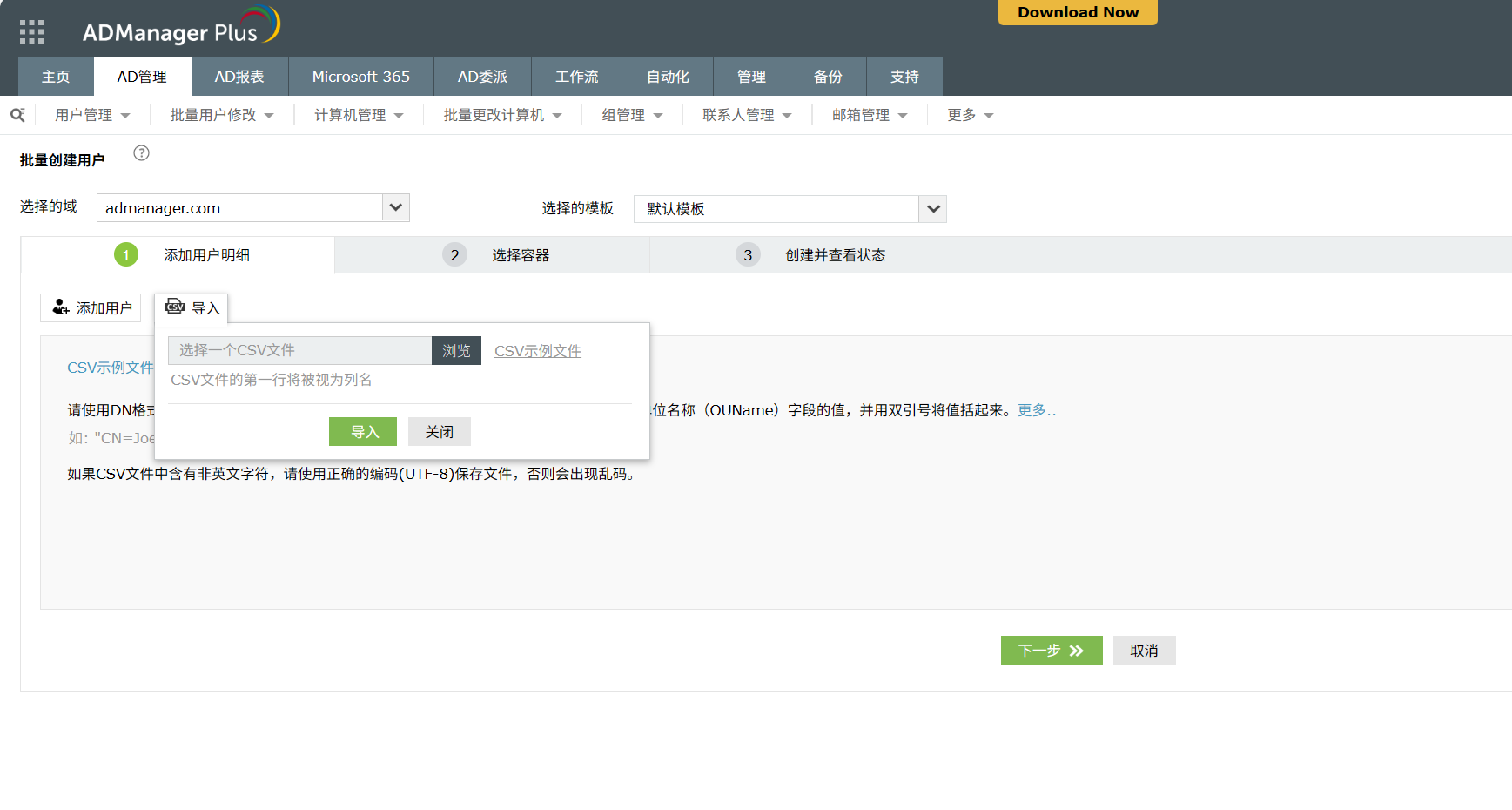Click the search magnifier icon
The width and height of the screenshot is (1512, 810).
pyautogui.click(x=17, y=115)
